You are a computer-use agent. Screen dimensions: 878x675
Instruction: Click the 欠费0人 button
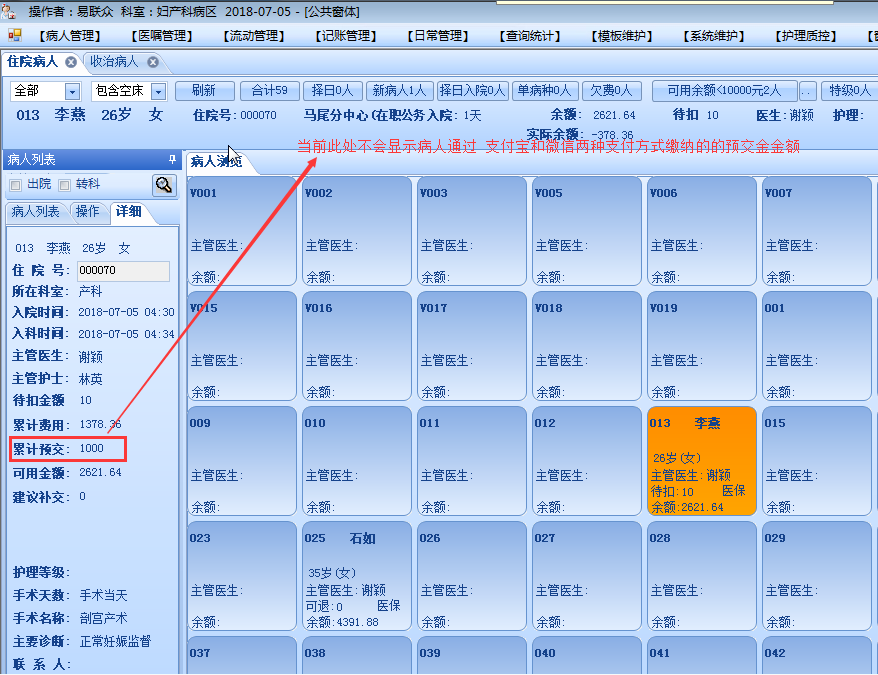click(x=612, y=91)
